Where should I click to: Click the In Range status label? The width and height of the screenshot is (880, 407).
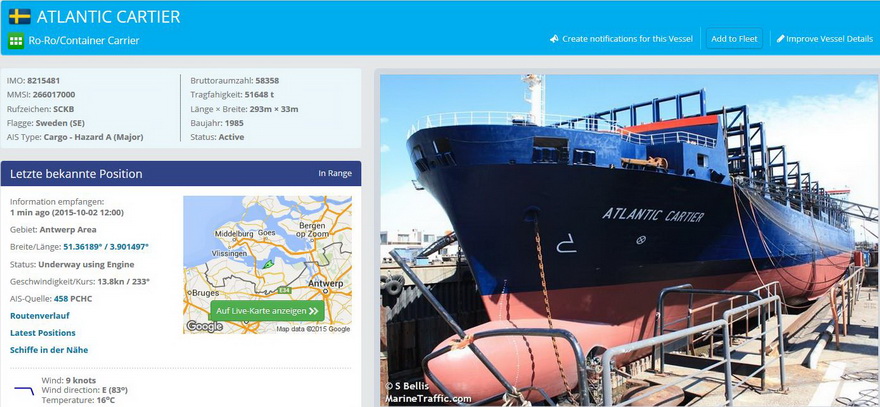point(335,173)
